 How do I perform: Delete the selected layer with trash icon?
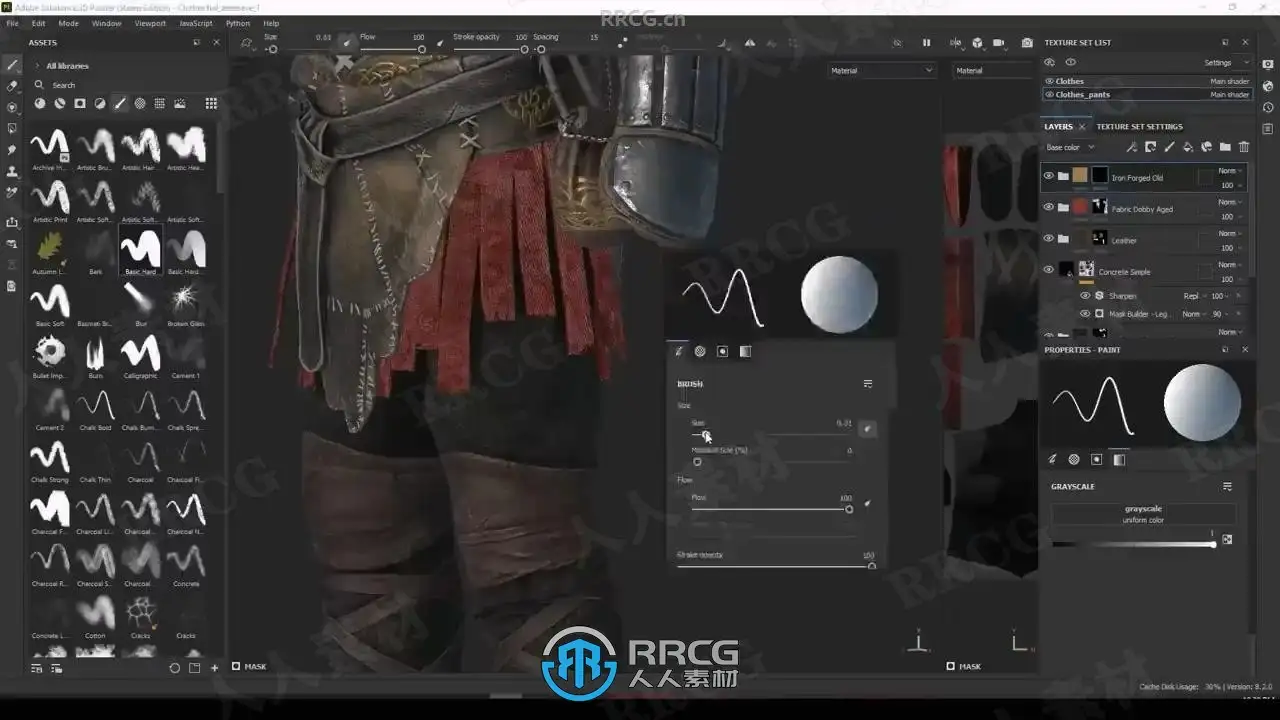click(1244, 147)
